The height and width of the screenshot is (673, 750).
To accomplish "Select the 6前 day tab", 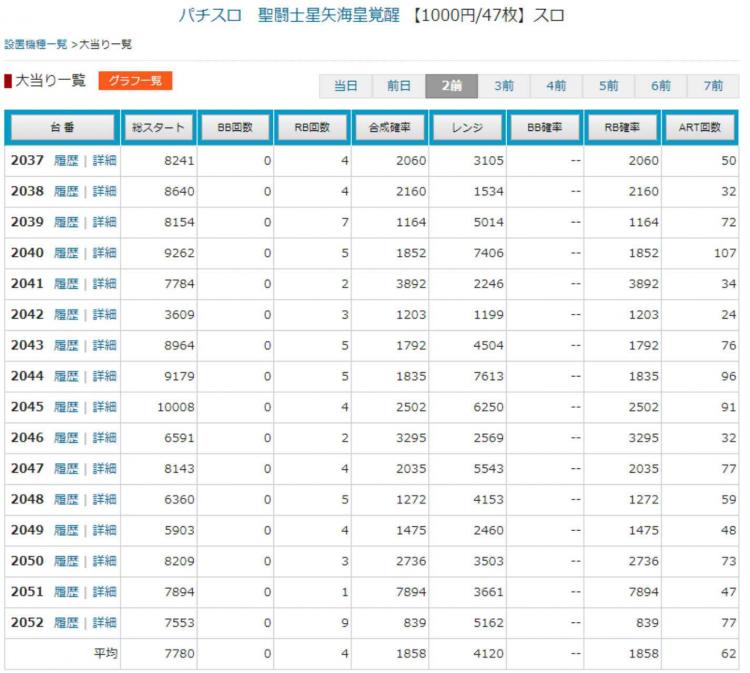I will (661, 86).
